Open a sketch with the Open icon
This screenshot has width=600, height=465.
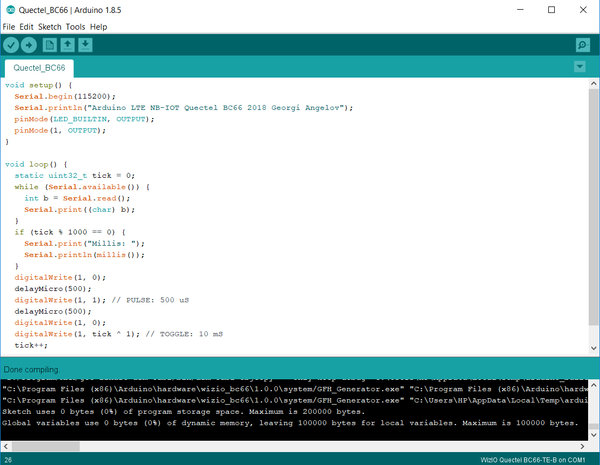(68, 45)
